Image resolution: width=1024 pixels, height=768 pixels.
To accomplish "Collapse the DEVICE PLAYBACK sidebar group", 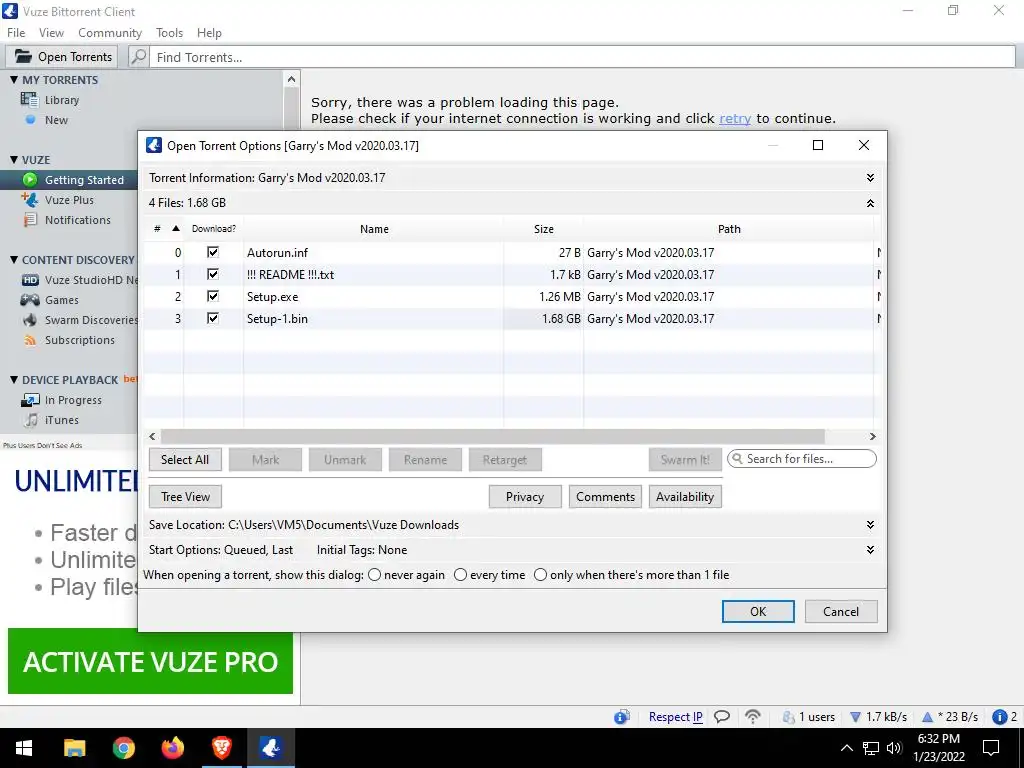I will pyautogui.click(x=14, y=379).
